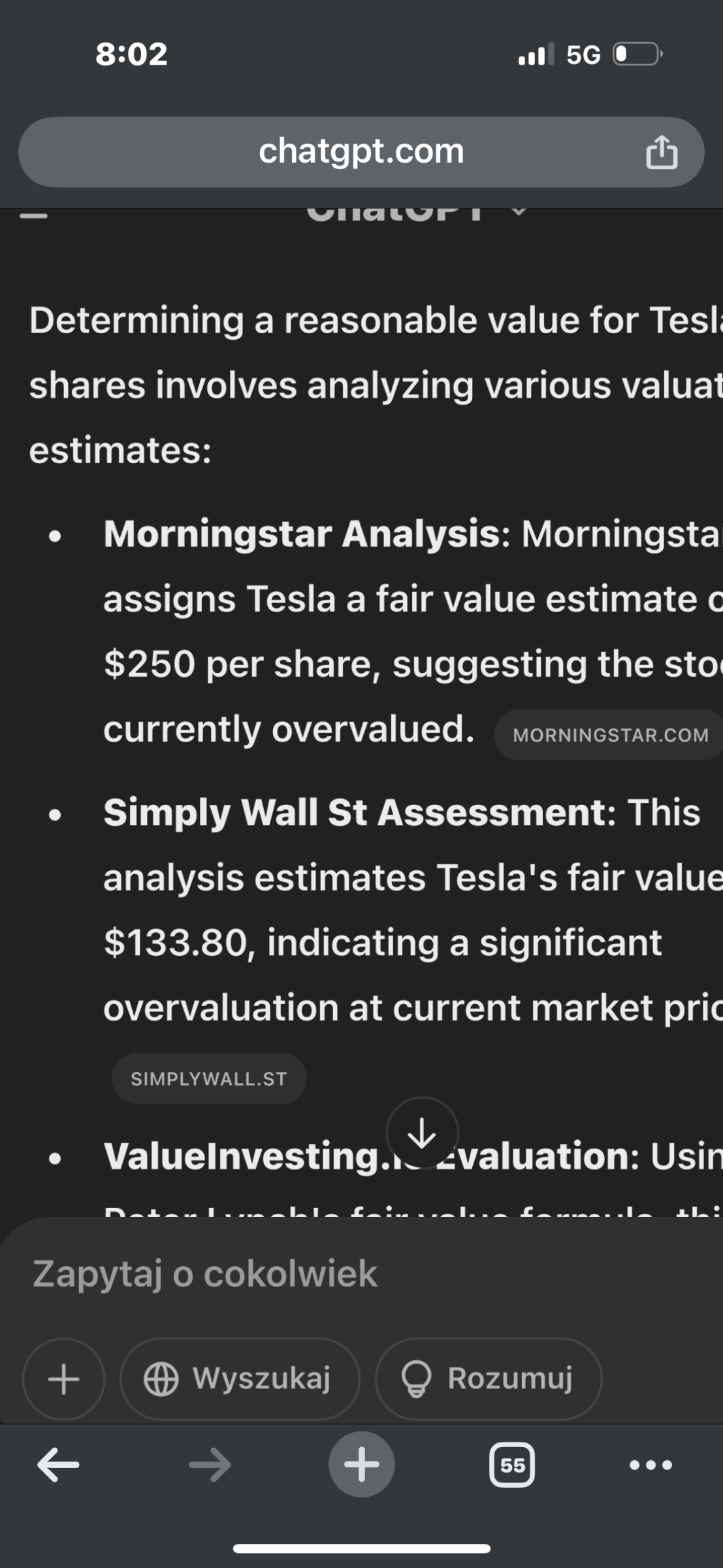Open the SIMPLYWALL.ST source chip
Viewport: 723px width, 1568px height.
pyautogui.click(x=209, y=1079)
